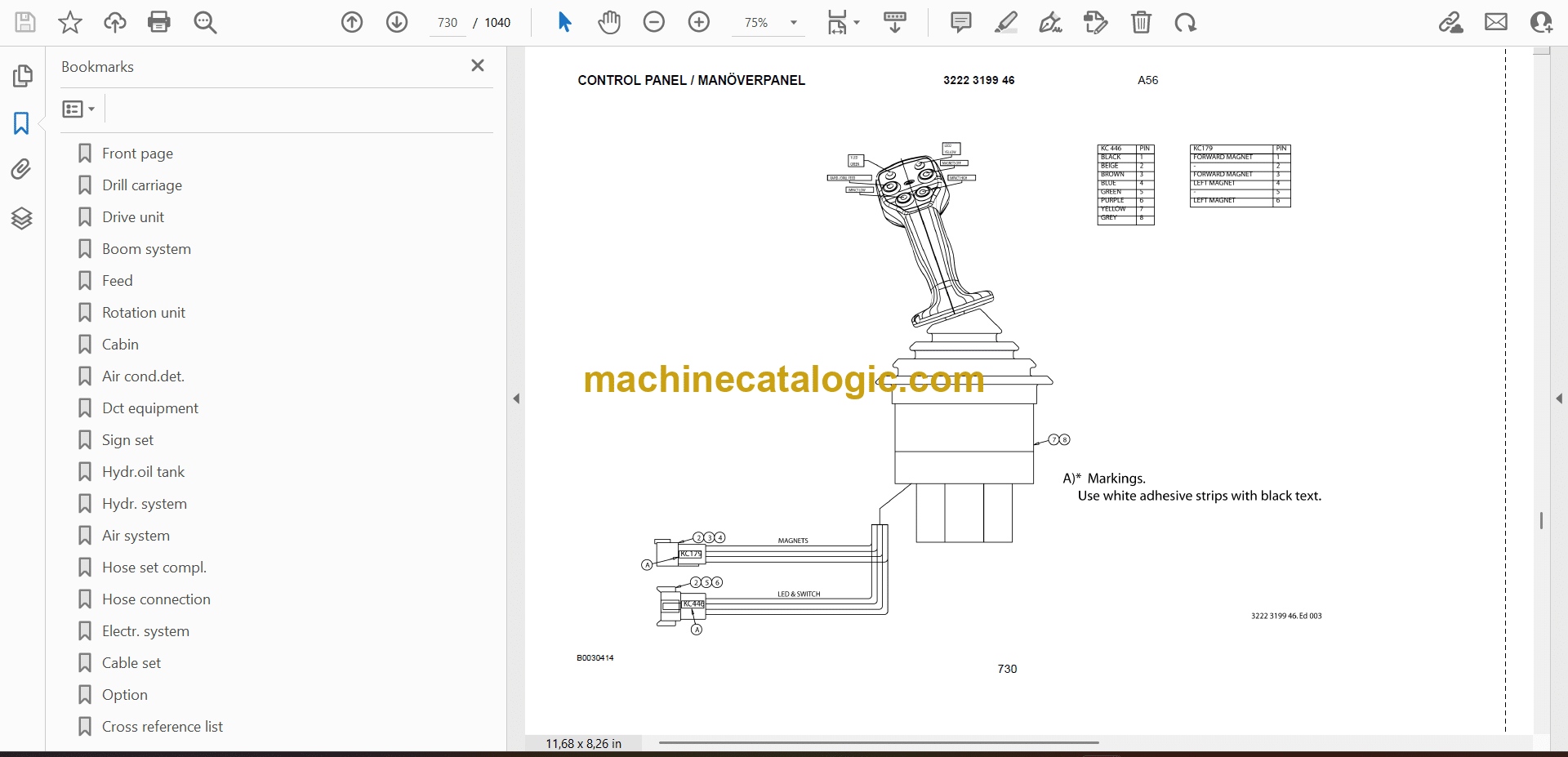Screen dimensions: 1568x757
Task: Click the Delete trash icon
Action: [x=1141, y=22]
